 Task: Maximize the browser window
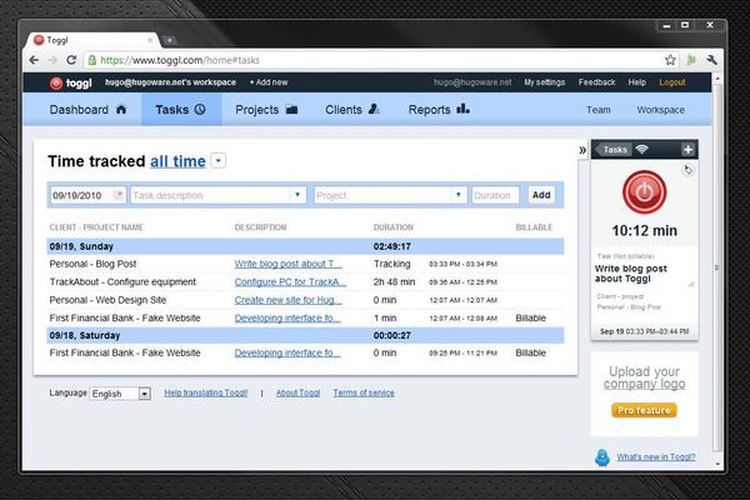click(x=685, y=25)
